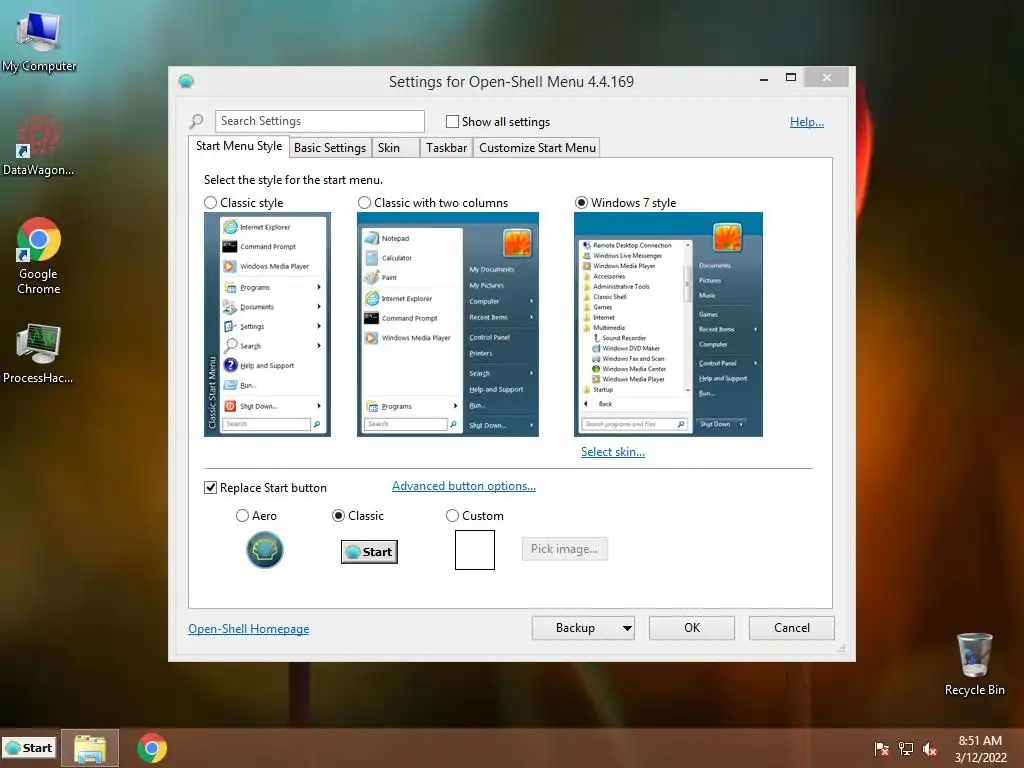Open ProcessHacker desktop icon
This screenshot has width=1024, height=768.
click(x=39, y=353)
